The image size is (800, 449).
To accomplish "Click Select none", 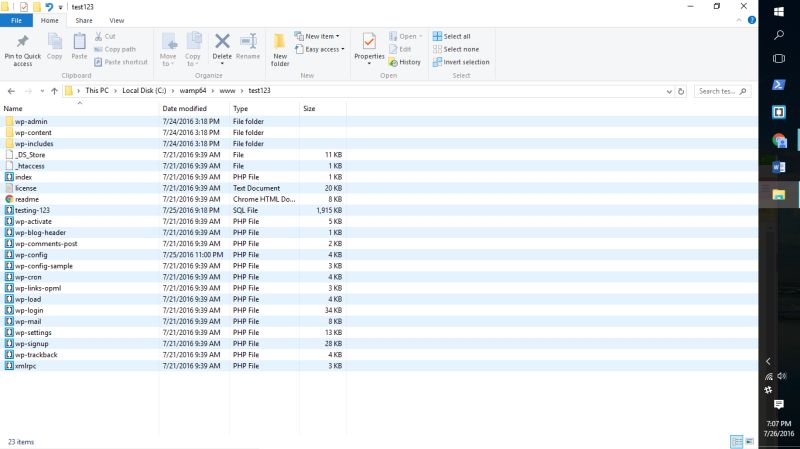I will 456,49.
